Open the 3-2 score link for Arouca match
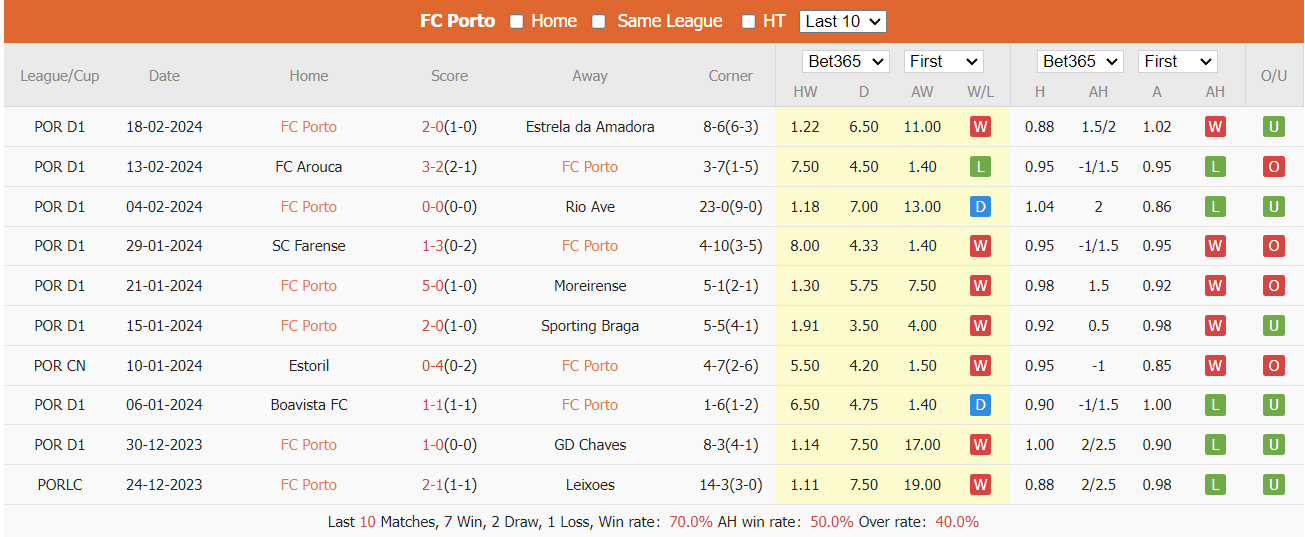The image size is (1305, 537). [x=433, y=167]
